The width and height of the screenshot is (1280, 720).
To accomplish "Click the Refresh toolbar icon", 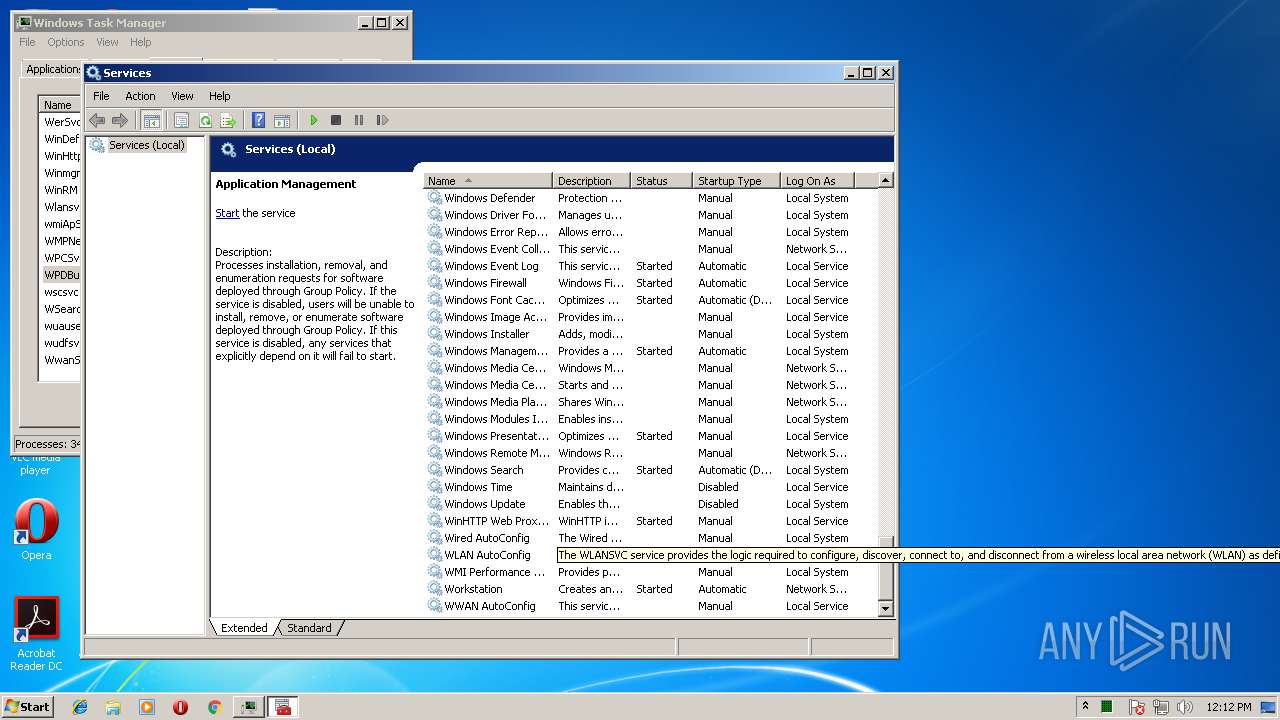I will (x=205, y=120).
